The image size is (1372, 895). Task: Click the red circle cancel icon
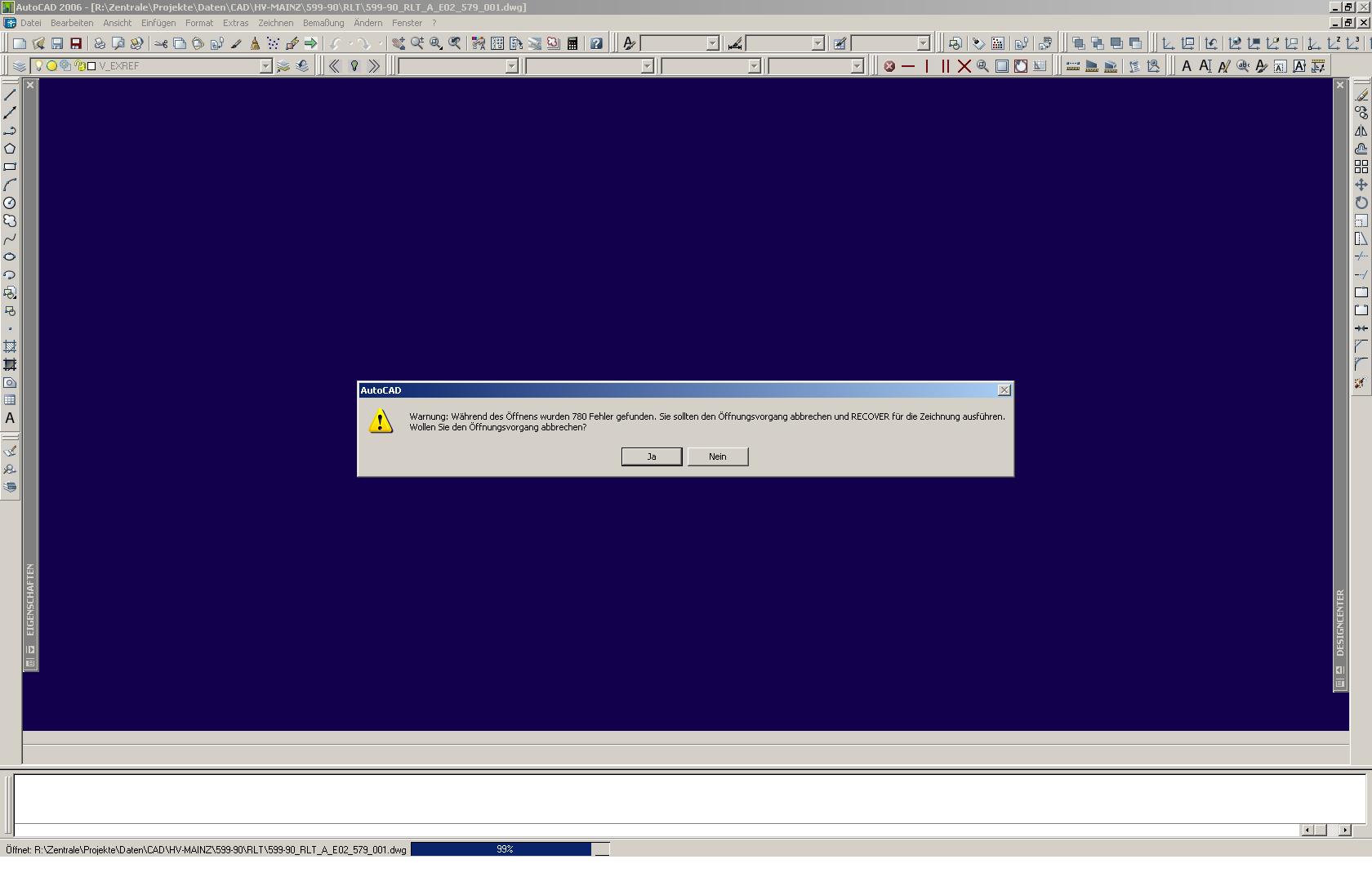[889, 66]
